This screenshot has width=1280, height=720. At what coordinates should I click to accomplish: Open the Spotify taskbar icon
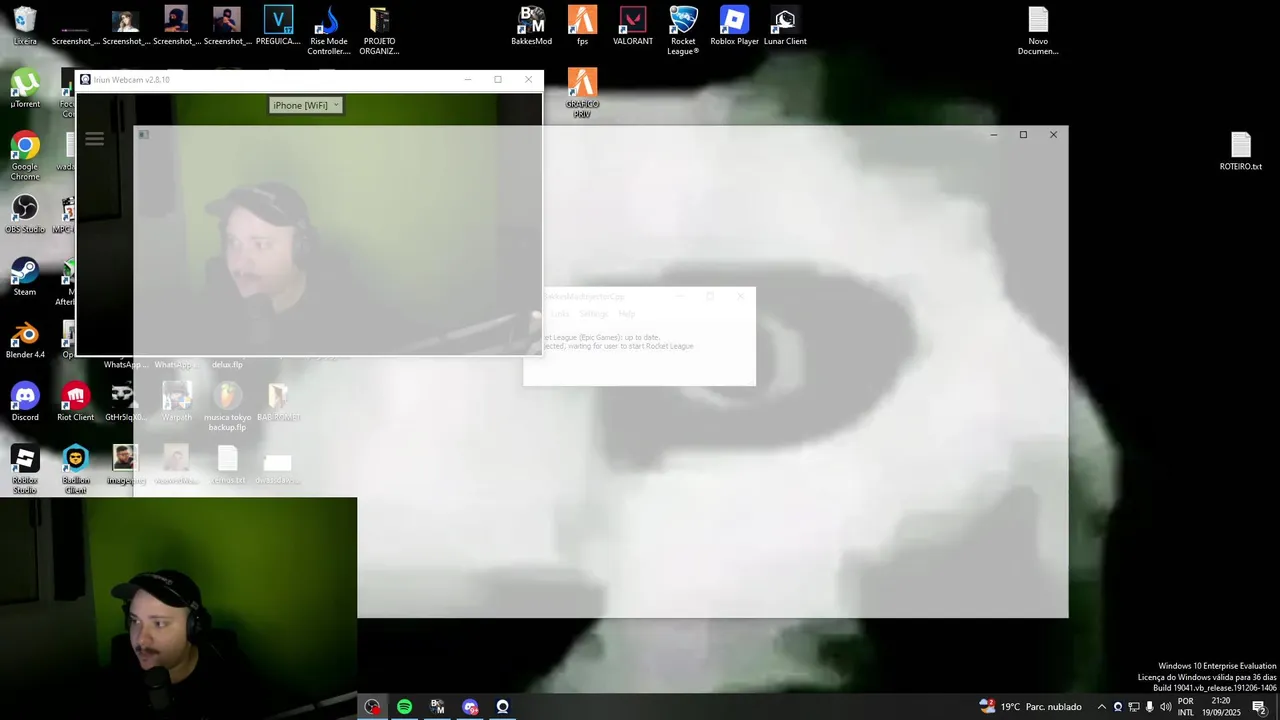[404, 707]
